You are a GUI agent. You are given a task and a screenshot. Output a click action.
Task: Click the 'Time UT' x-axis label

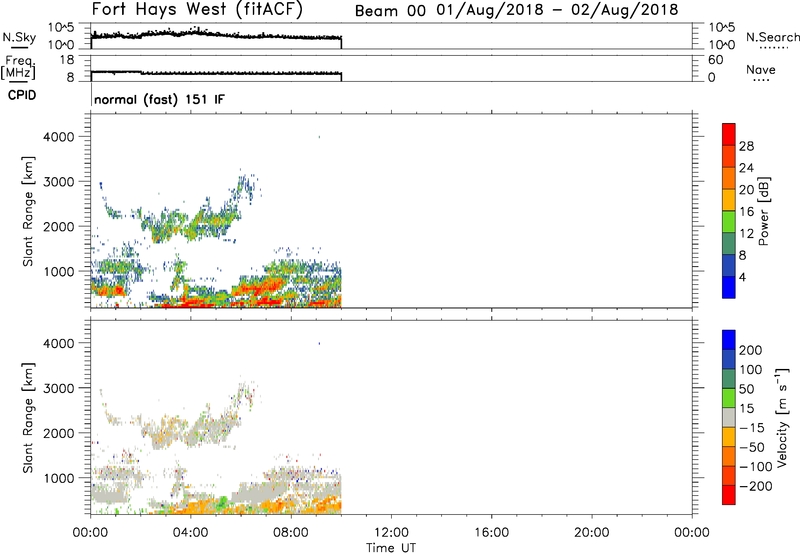[391, 548]
